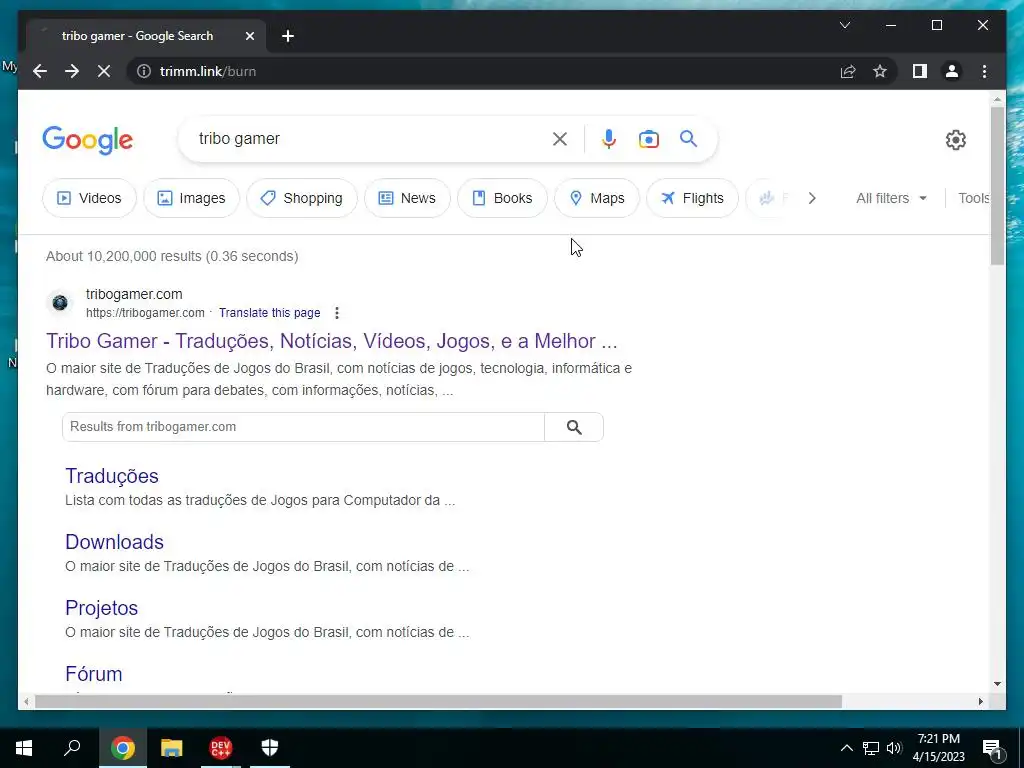
Task: Open File Explorer from taskbar
Action: [x=172, y=748]
